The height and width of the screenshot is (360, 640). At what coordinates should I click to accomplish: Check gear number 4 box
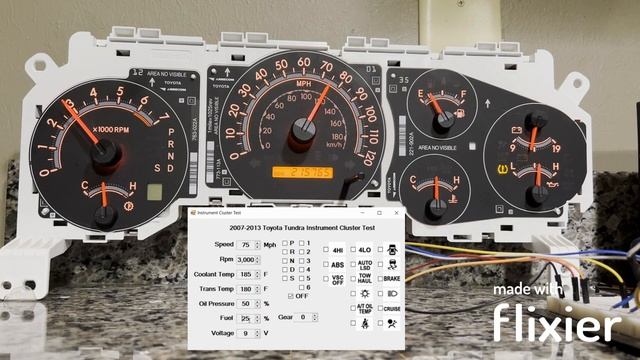coord(302,269)
